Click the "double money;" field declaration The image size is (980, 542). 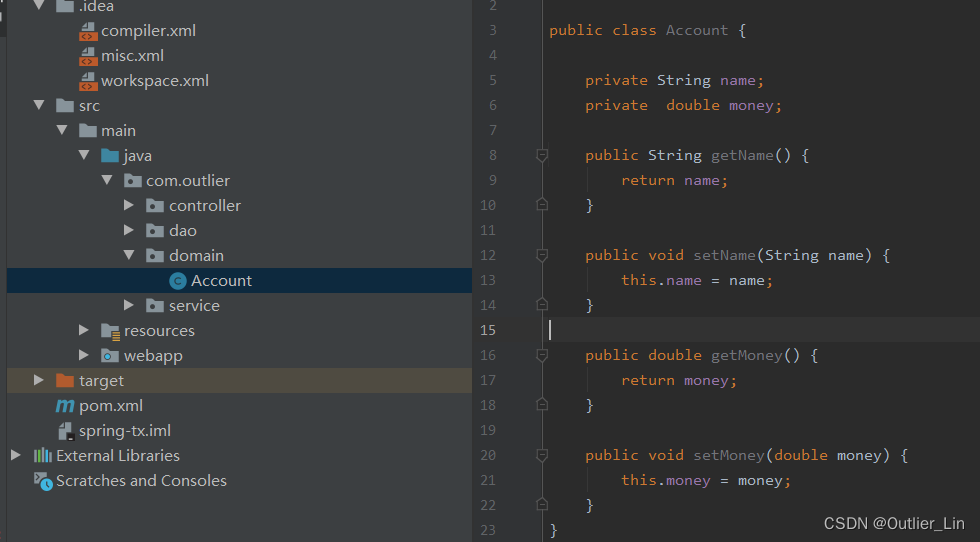coord(724,105)
